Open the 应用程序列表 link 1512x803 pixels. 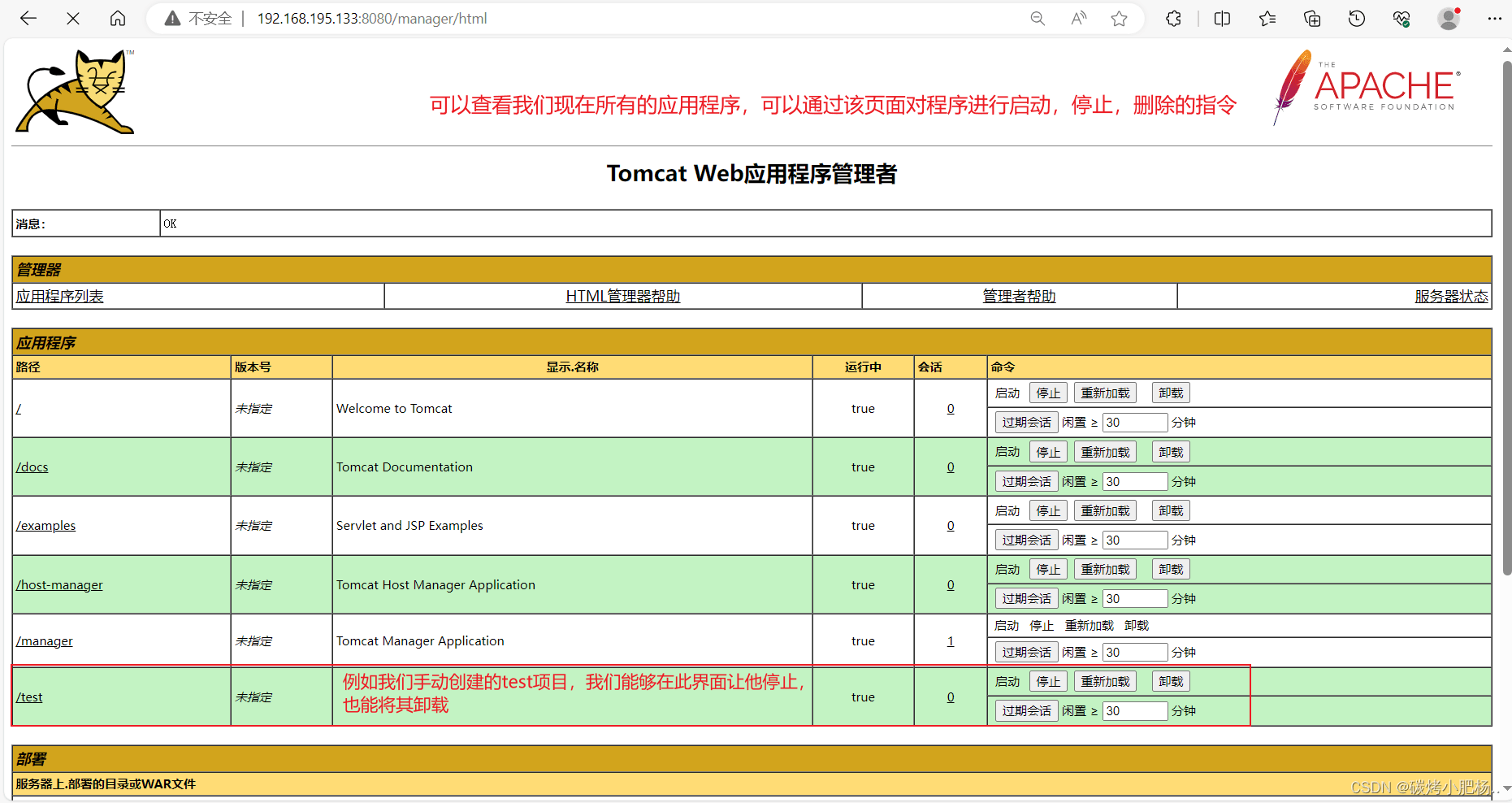pos(60,297)
